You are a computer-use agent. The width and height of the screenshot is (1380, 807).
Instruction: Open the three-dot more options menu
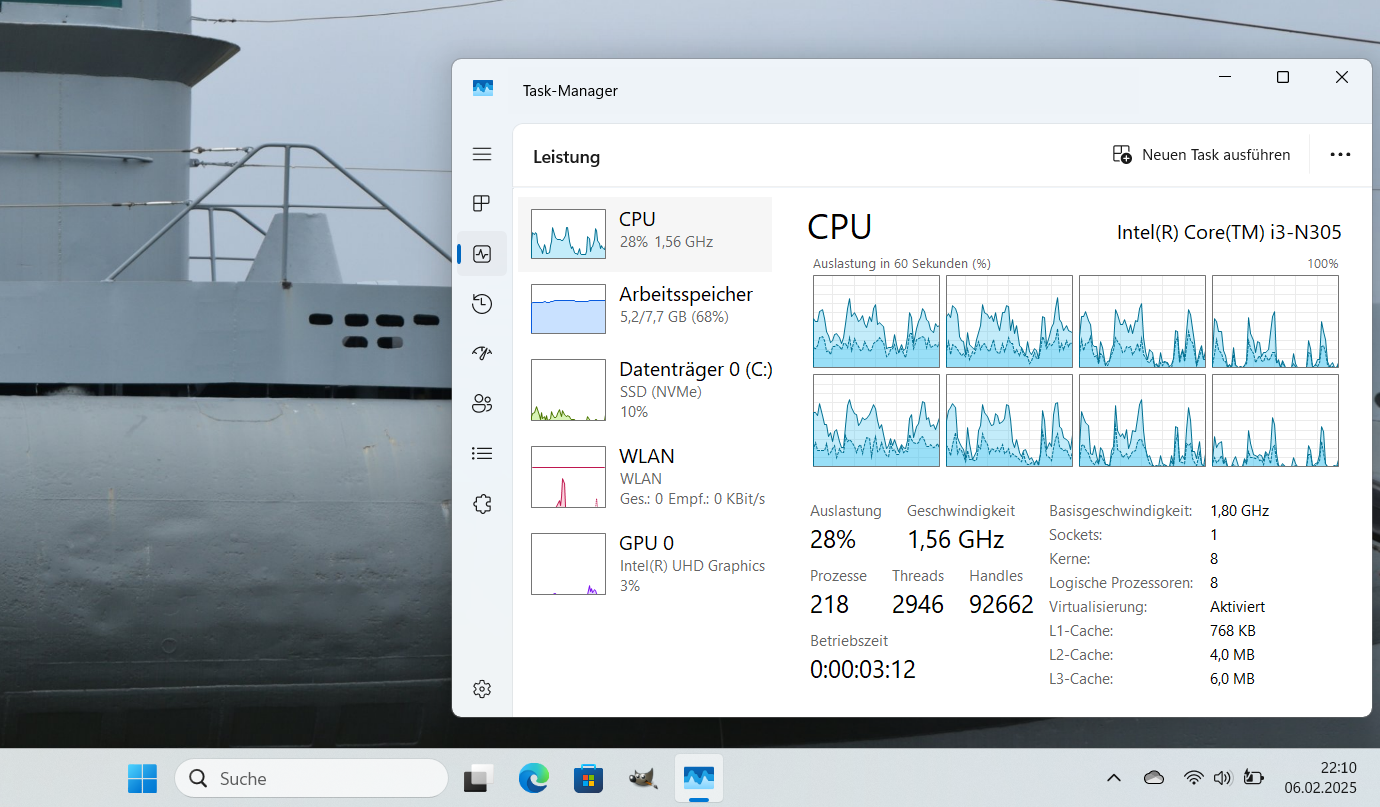pos(1340,154)
